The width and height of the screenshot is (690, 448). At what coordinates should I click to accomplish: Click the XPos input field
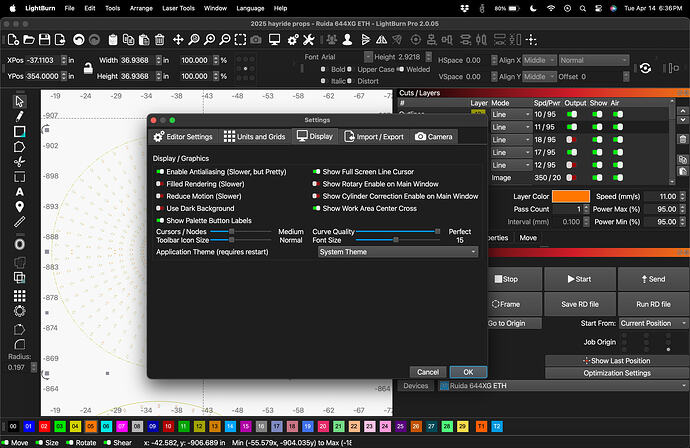(42, 60)
